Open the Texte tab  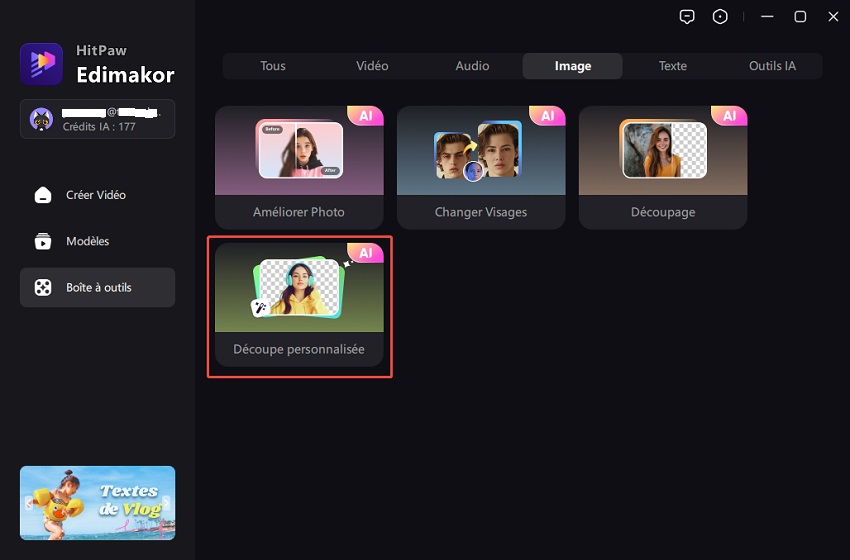672,66
